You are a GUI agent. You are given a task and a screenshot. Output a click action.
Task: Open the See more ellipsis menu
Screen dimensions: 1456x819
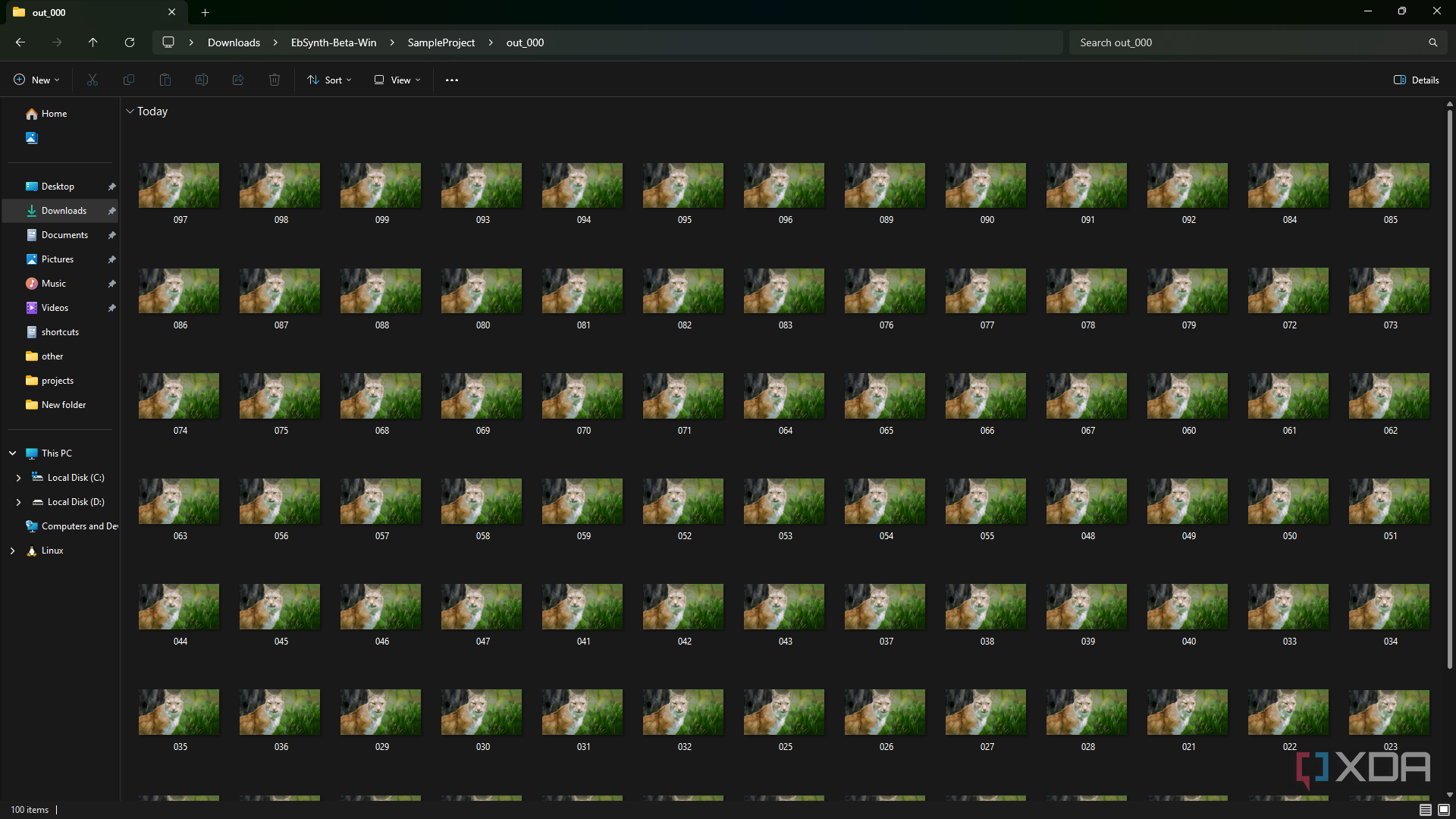tap(452, 80)
